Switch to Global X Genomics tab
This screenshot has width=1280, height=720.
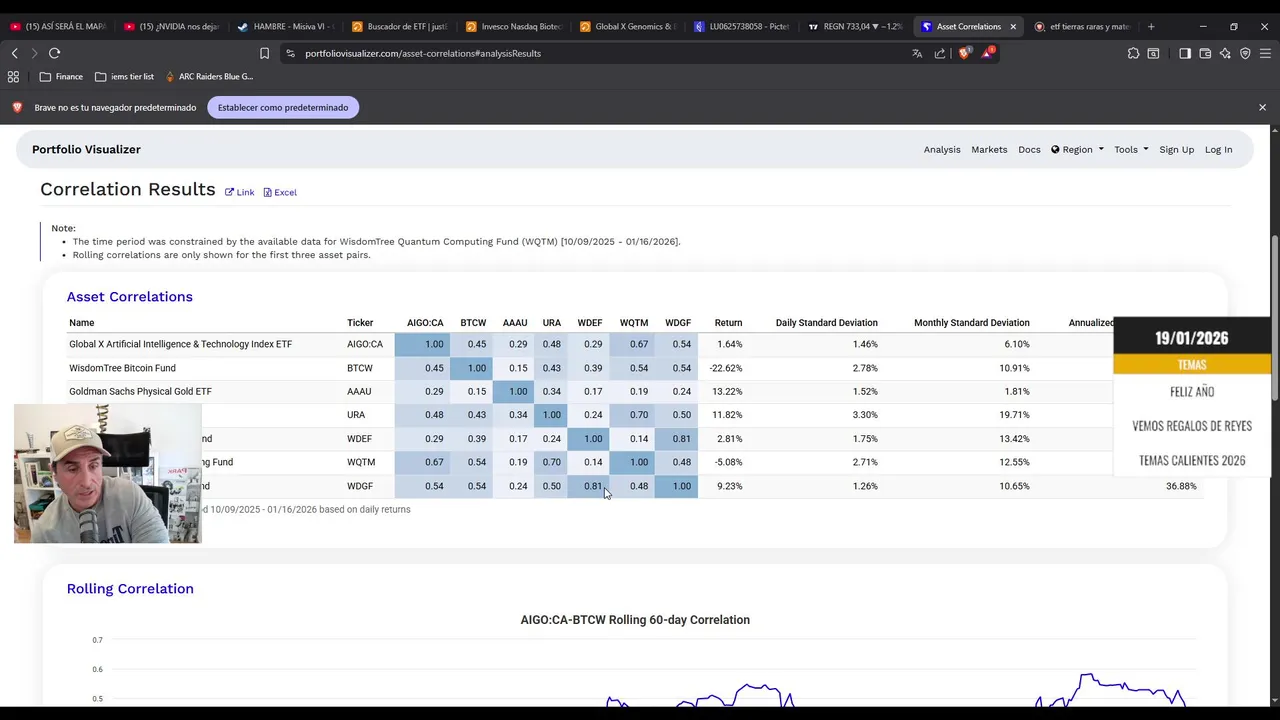click(x=627, y=27)
